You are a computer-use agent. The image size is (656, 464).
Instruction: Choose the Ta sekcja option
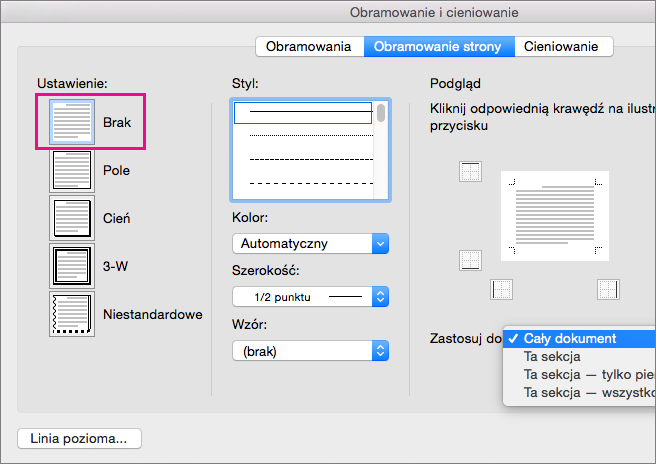(579, 356)
